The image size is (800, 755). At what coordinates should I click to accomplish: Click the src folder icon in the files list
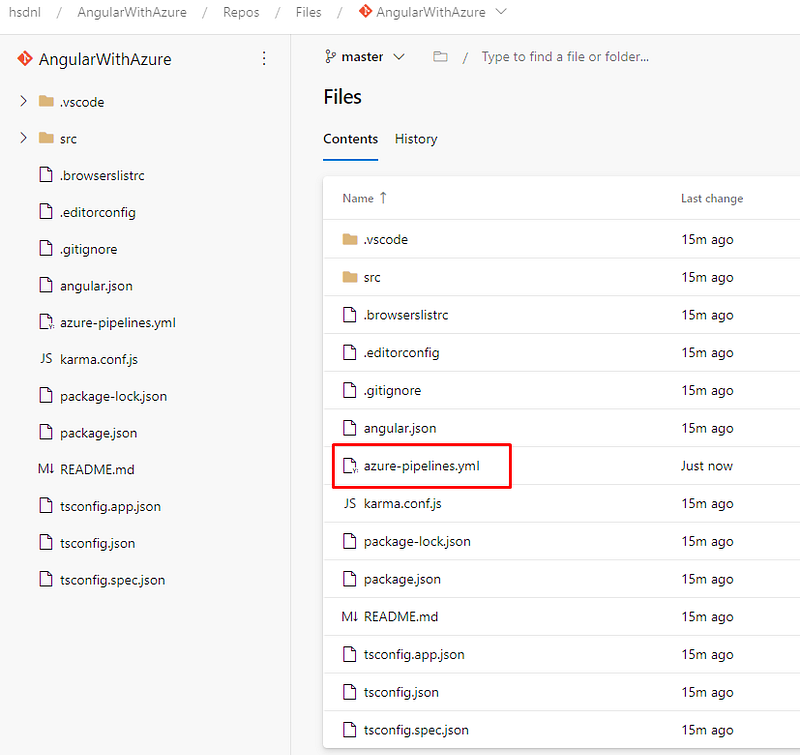pos(349,276)
